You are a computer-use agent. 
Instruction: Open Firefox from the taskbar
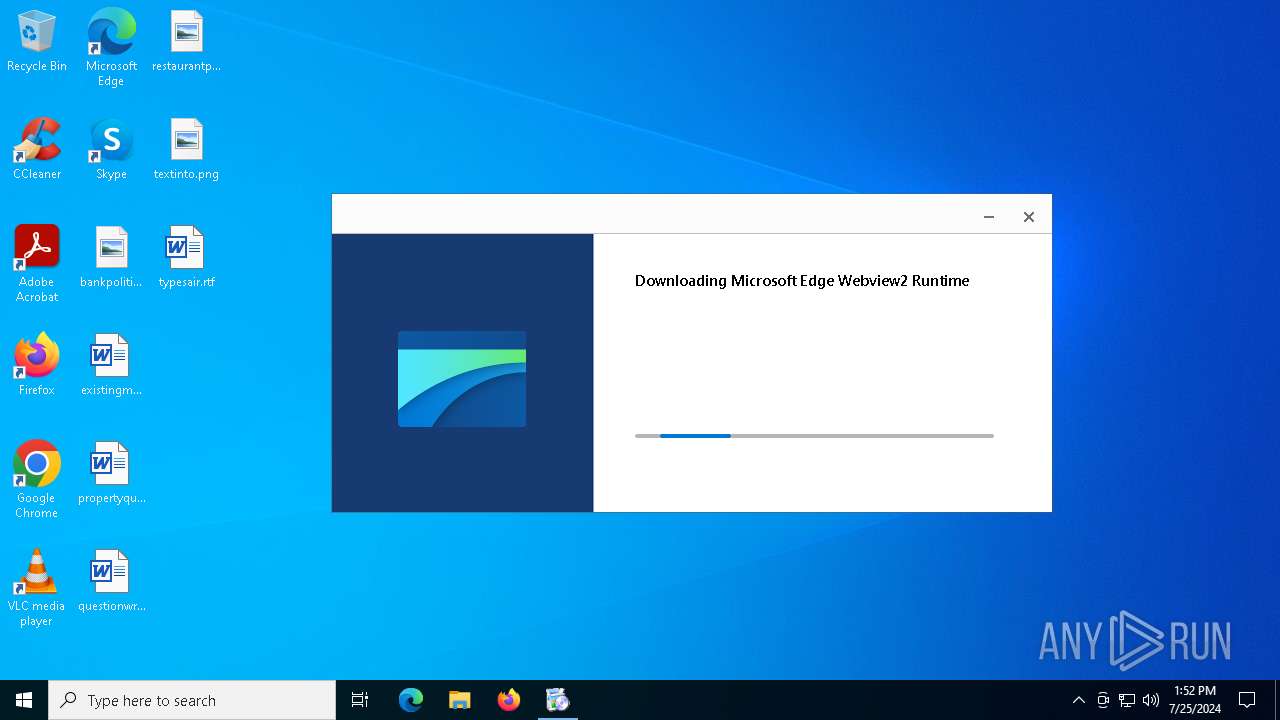point(509,700)
